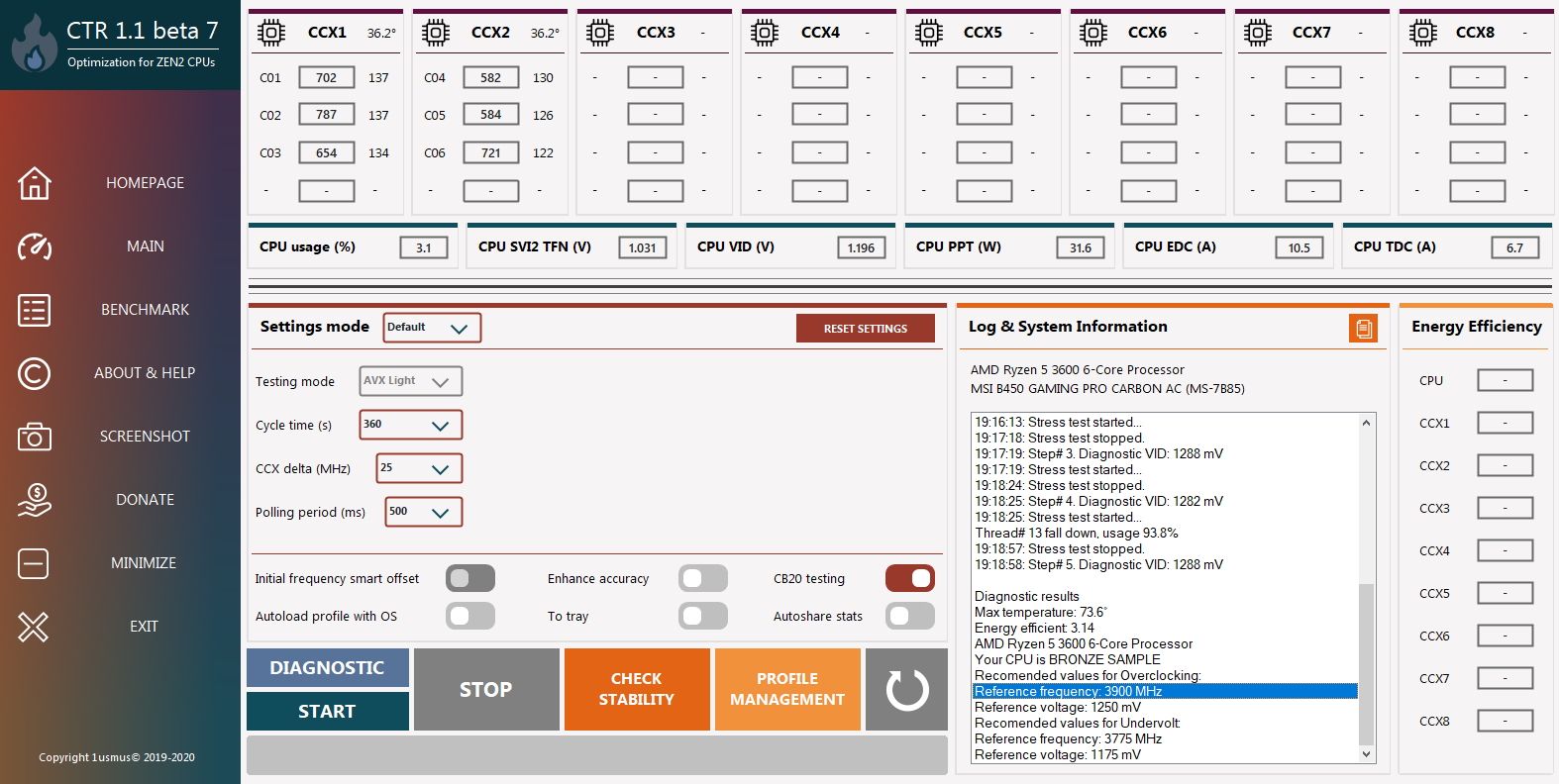The width and height of the screenshot is (1559, 784).
Task: Click the CCX2 chip icon
Action: (435, 33)
